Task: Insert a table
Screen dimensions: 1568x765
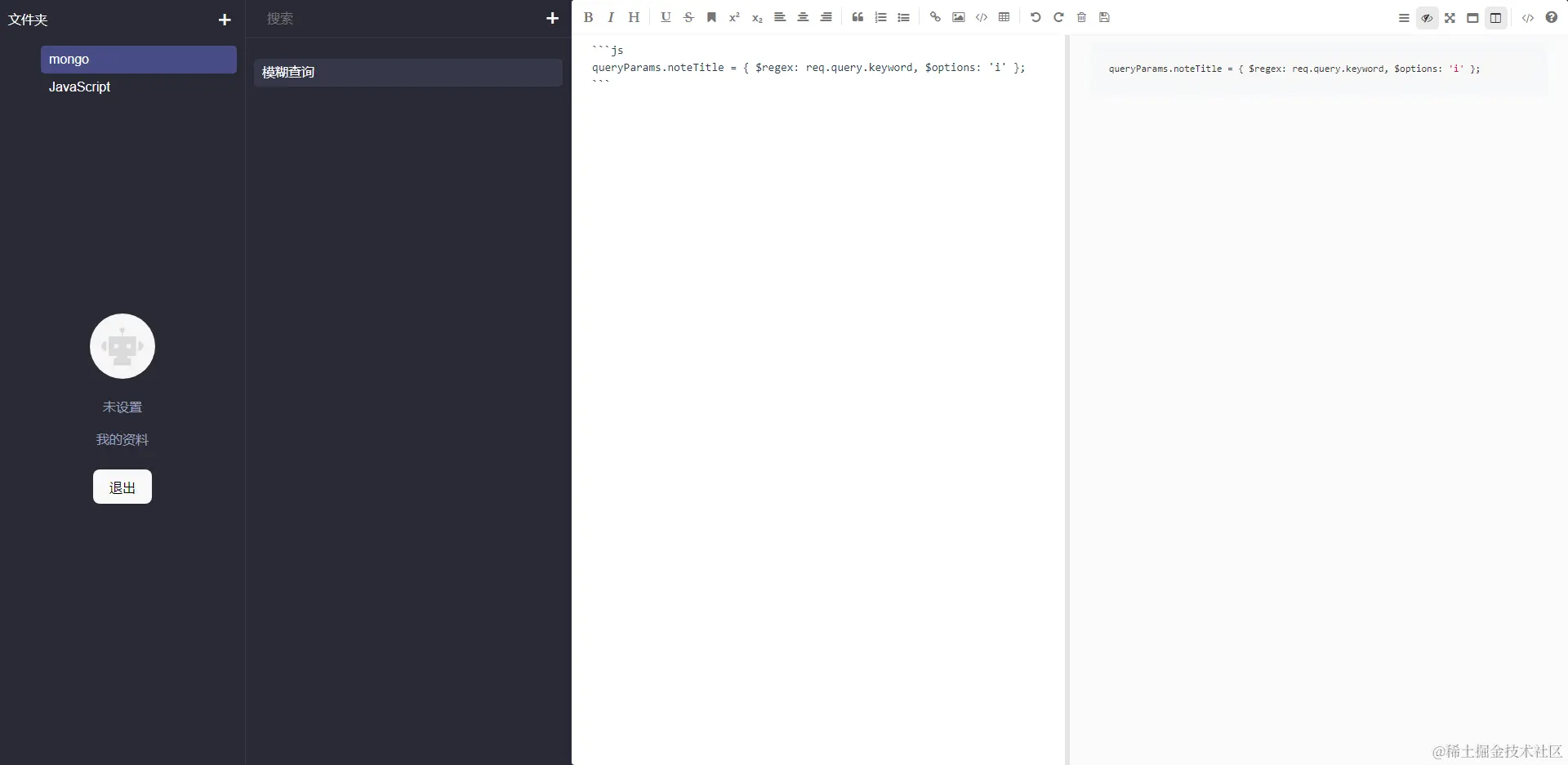Action: coord(1004,17)
